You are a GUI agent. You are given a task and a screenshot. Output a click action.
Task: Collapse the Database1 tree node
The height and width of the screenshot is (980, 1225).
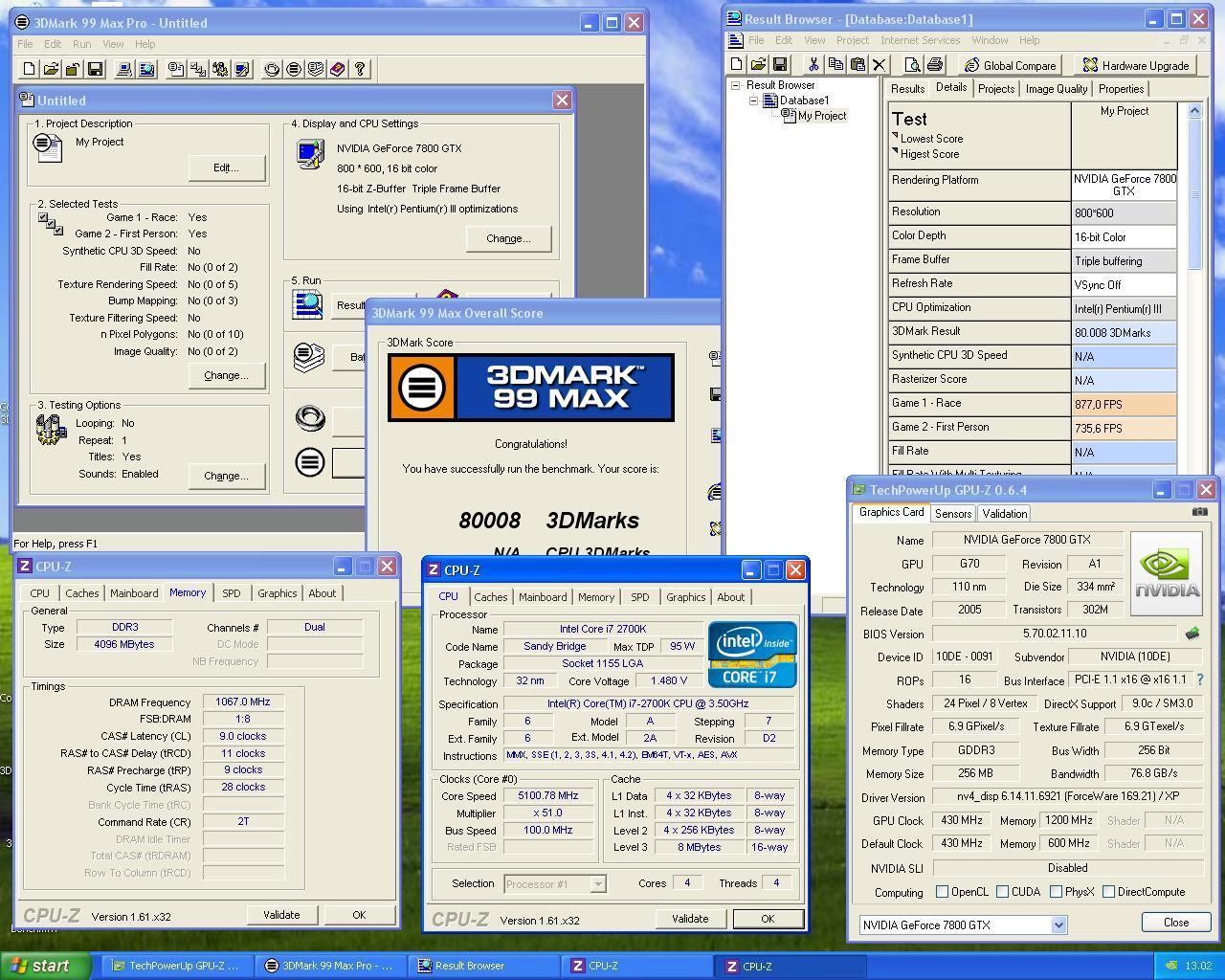(x=753, y=100)
